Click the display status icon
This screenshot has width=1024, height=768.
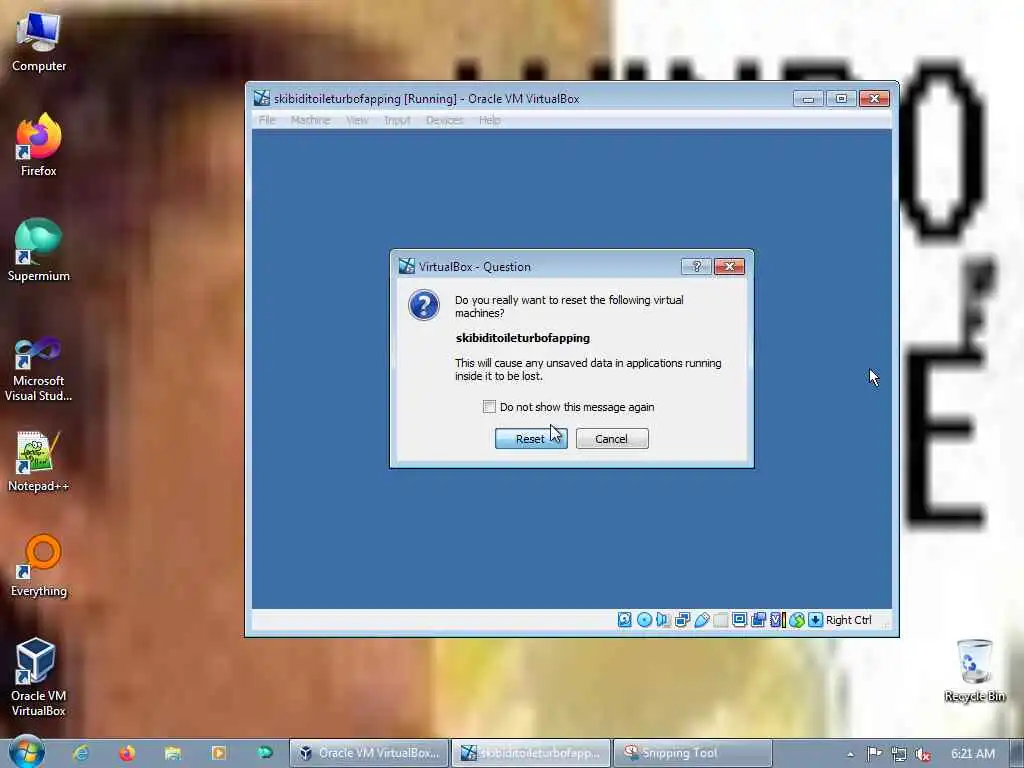[739, 620]
